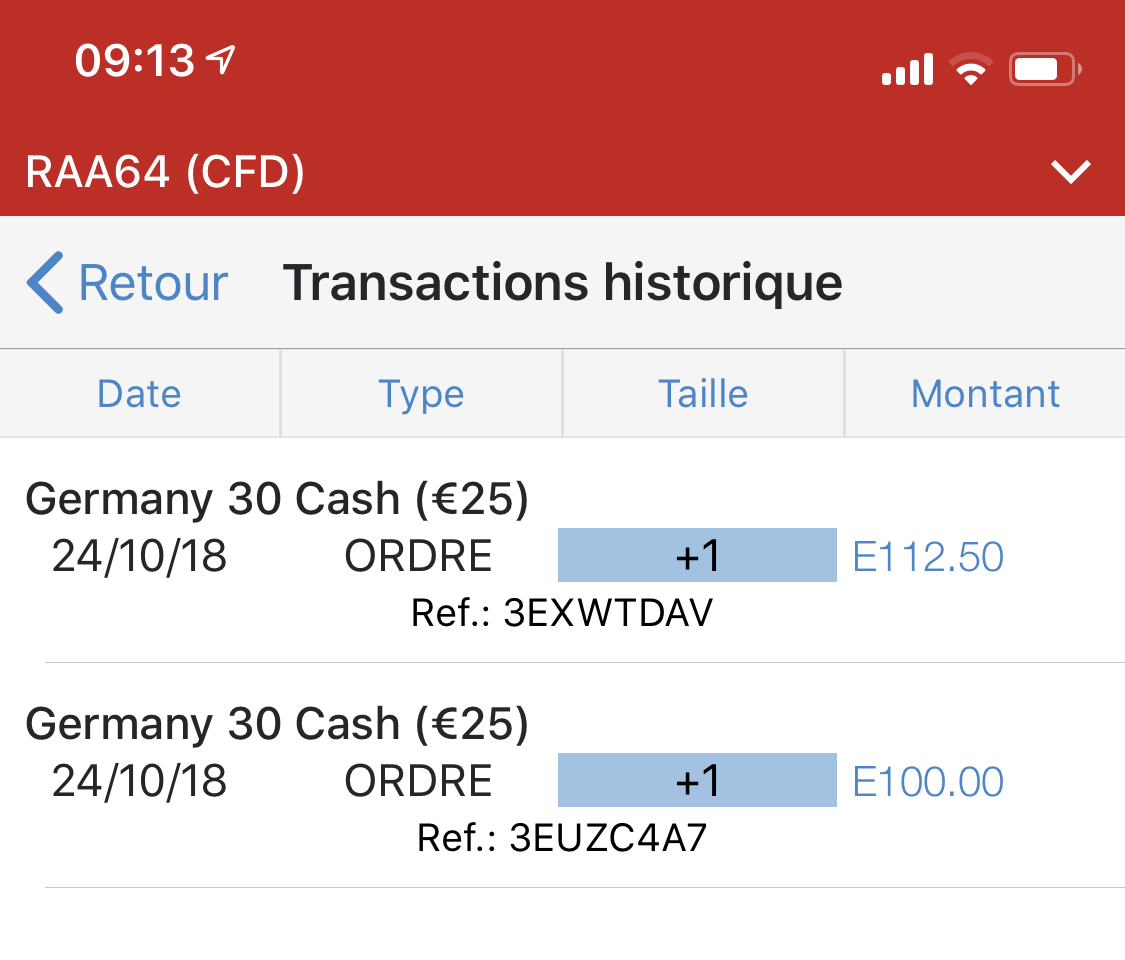Sort by the Montant column header
This screenshot has height=960, width=1125.
985,394
